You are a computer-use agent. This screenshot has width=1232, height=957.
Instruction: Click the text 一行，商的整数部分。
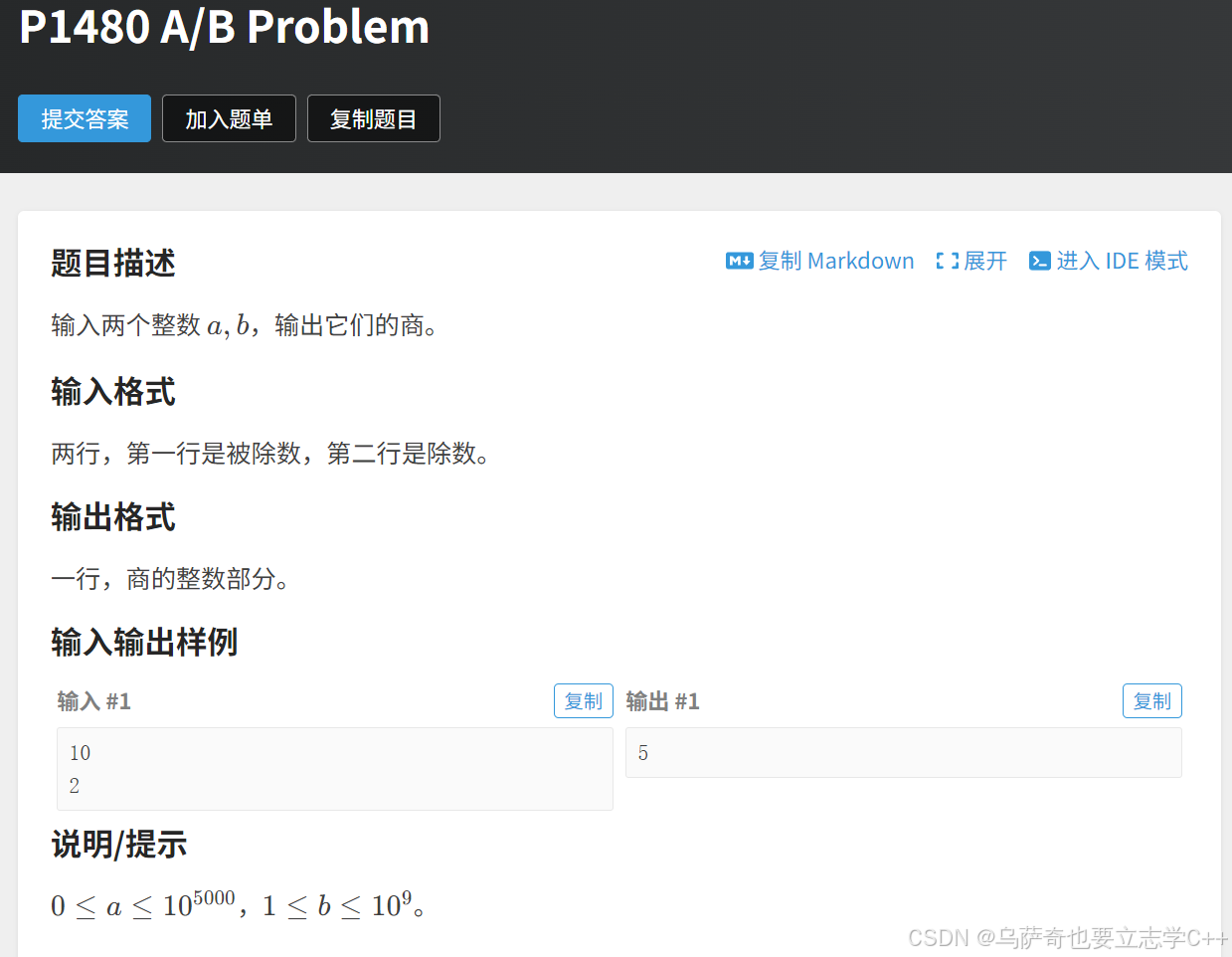170,579
